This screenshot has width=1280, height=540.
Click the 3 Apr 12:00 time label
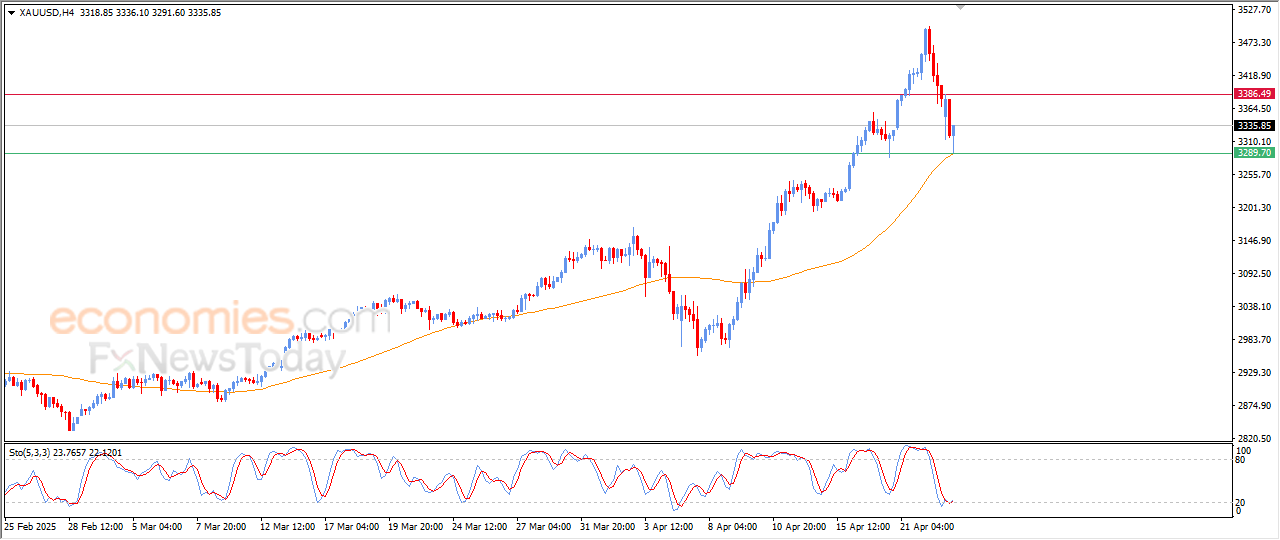point(670,525)
